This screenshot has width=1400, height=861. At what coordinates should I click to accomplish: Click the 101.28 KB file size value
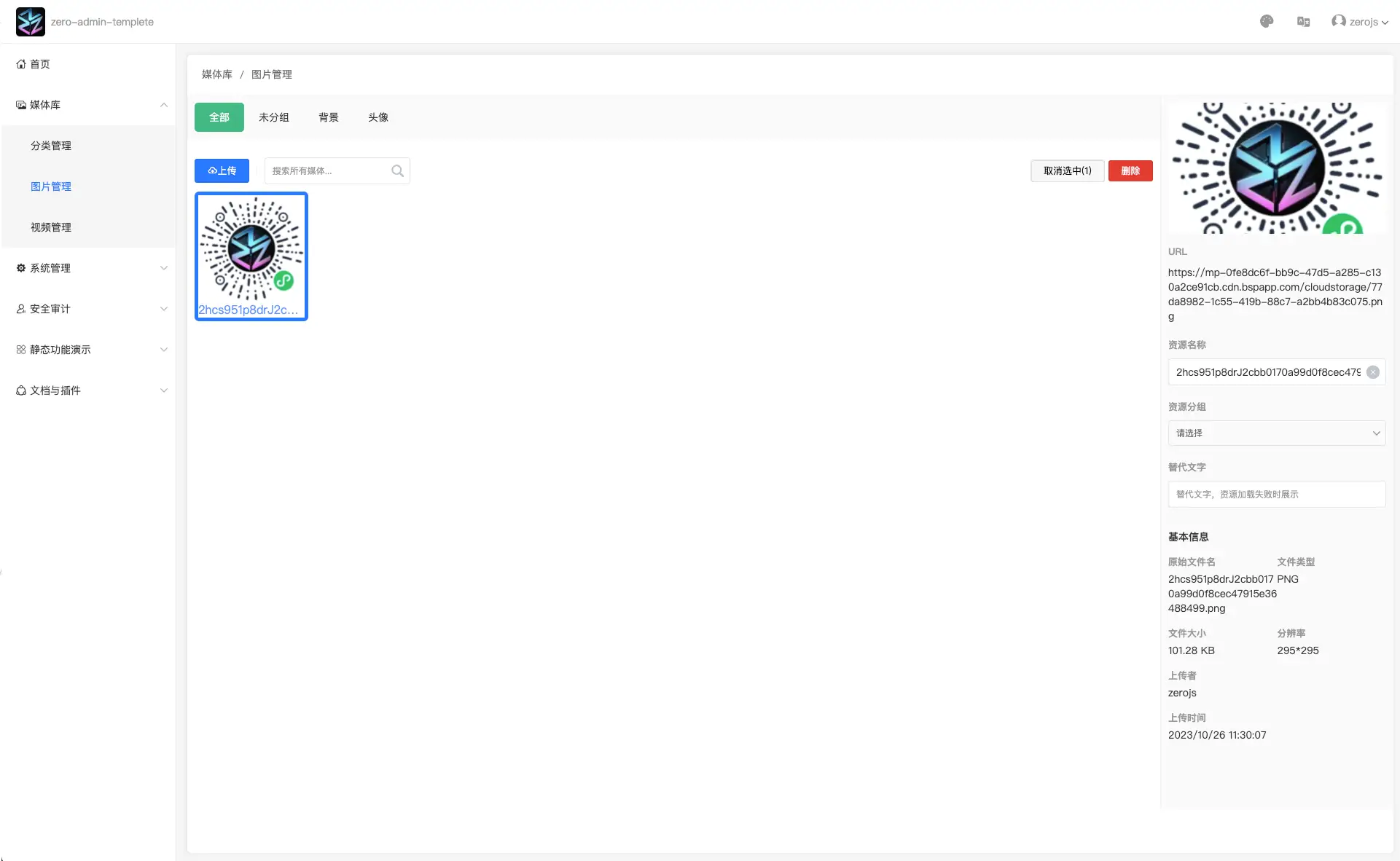tap(1192, 650)
